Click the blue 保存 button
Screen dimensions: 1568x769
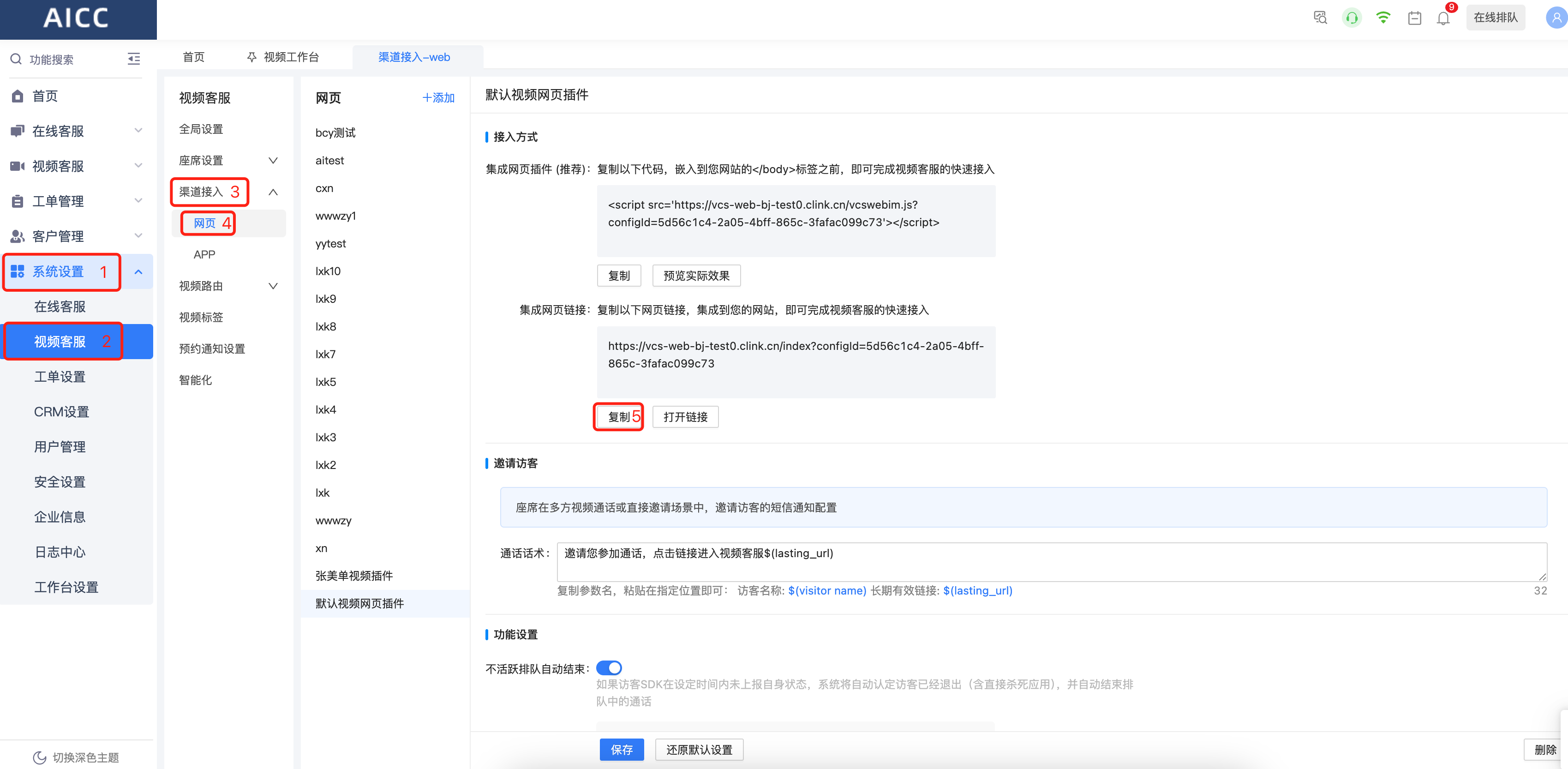click(622, 750)
